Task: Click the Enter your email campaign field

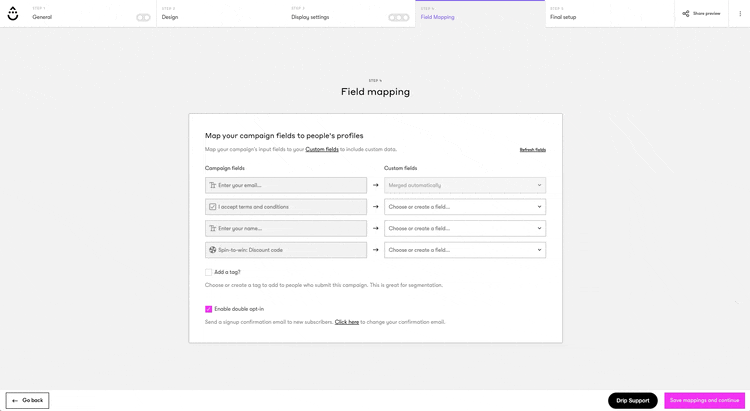Action: coord(286,185)
